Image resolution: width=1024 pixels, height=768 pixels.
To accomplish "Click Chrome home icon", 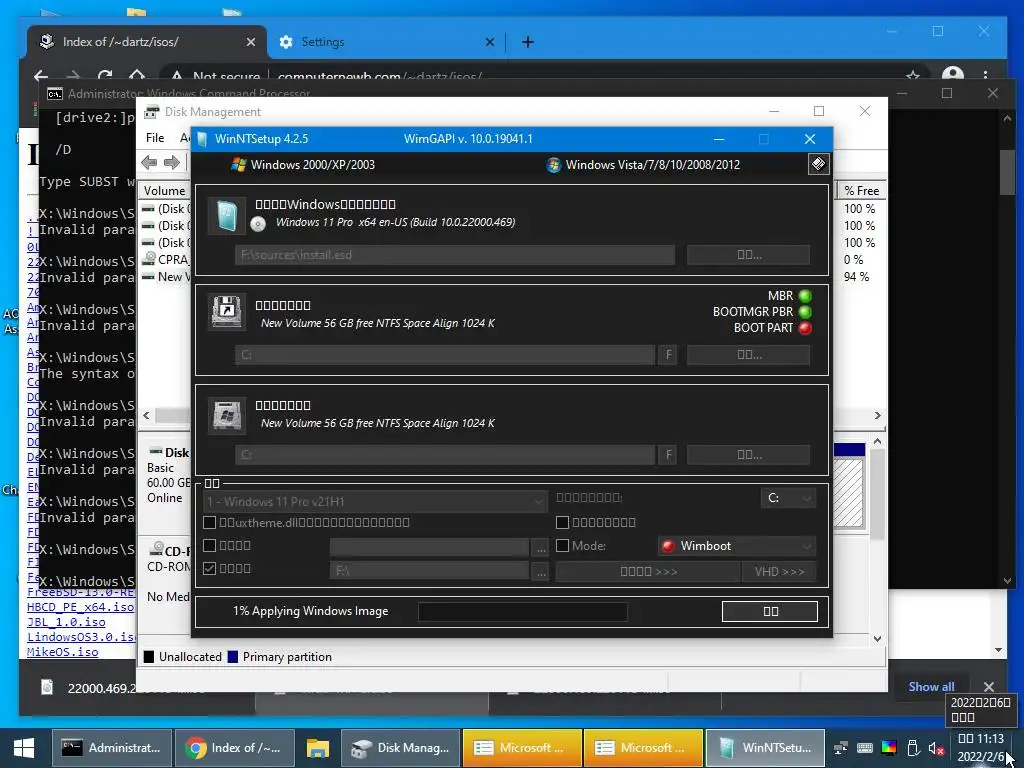I will pos(136,76).
